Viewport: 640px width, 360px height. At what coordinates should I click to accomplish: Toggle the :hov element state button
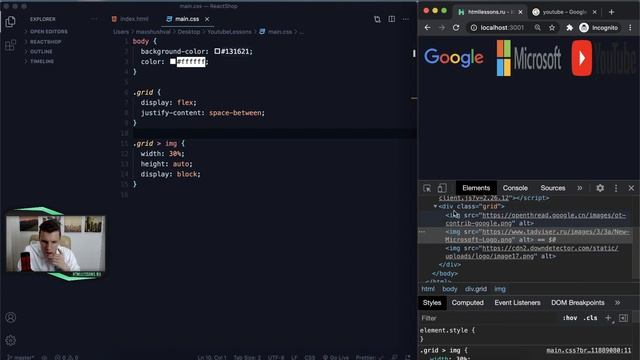coord(570,318)
